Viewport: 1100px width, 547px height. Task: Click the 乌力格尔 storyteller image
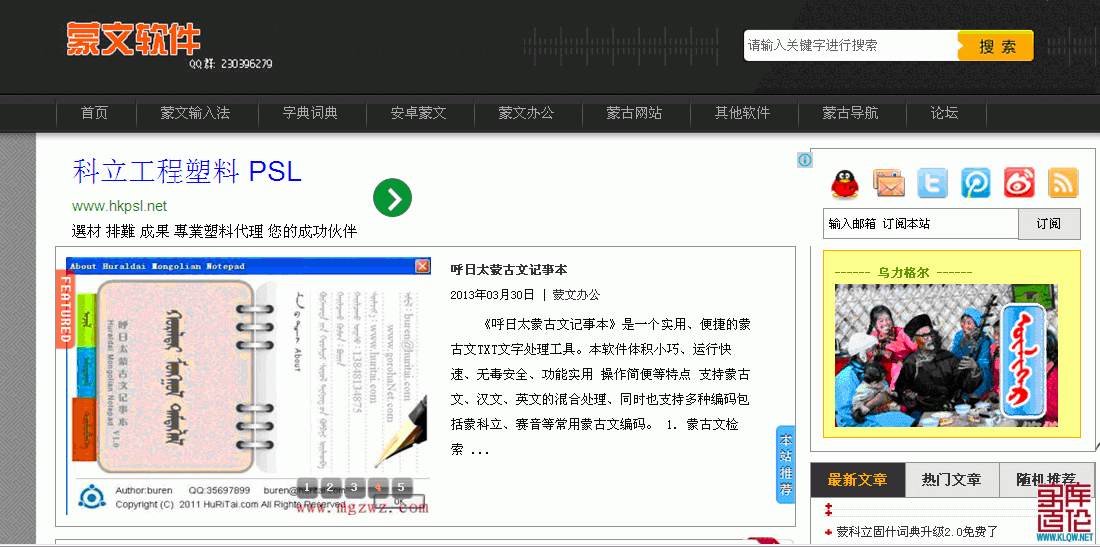coord(945,355)
